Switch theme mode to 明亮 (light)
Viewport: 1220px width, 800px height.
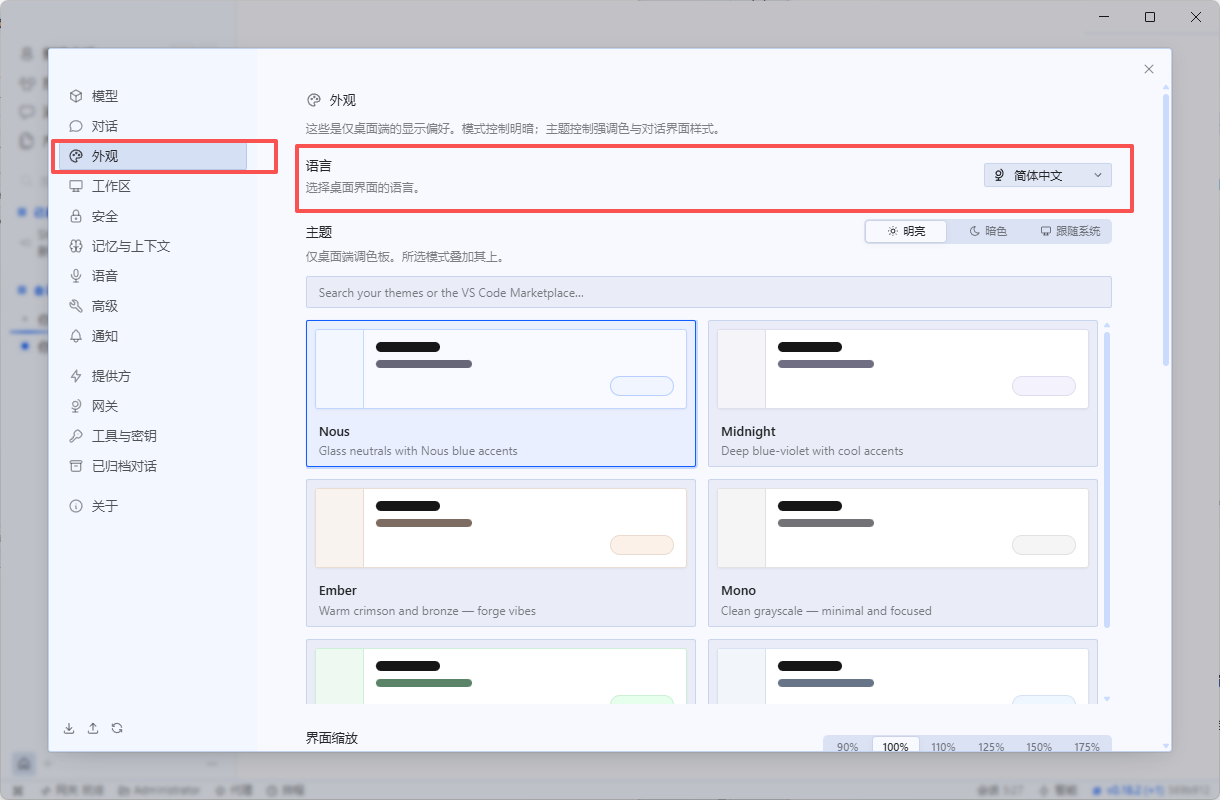tap(906, 231)
